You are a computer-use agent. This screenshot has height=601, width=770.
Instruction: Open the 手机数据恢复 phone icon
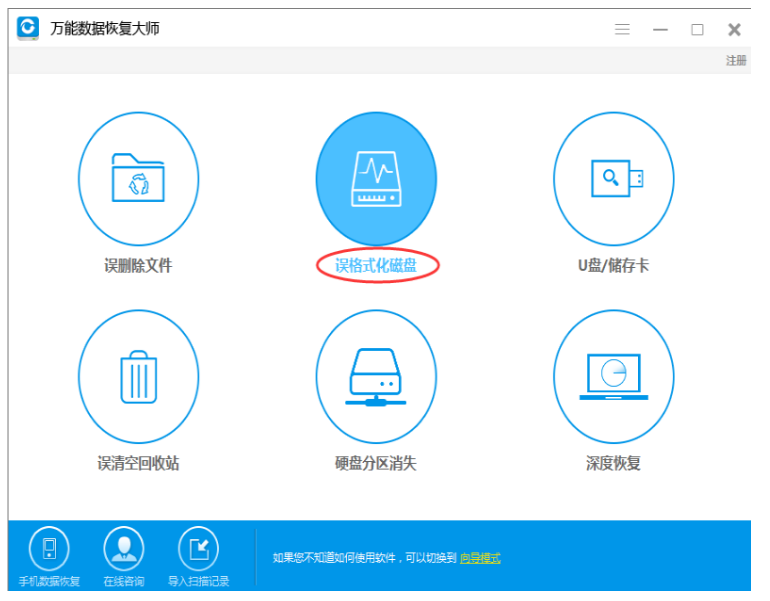(x=49, y=548)
